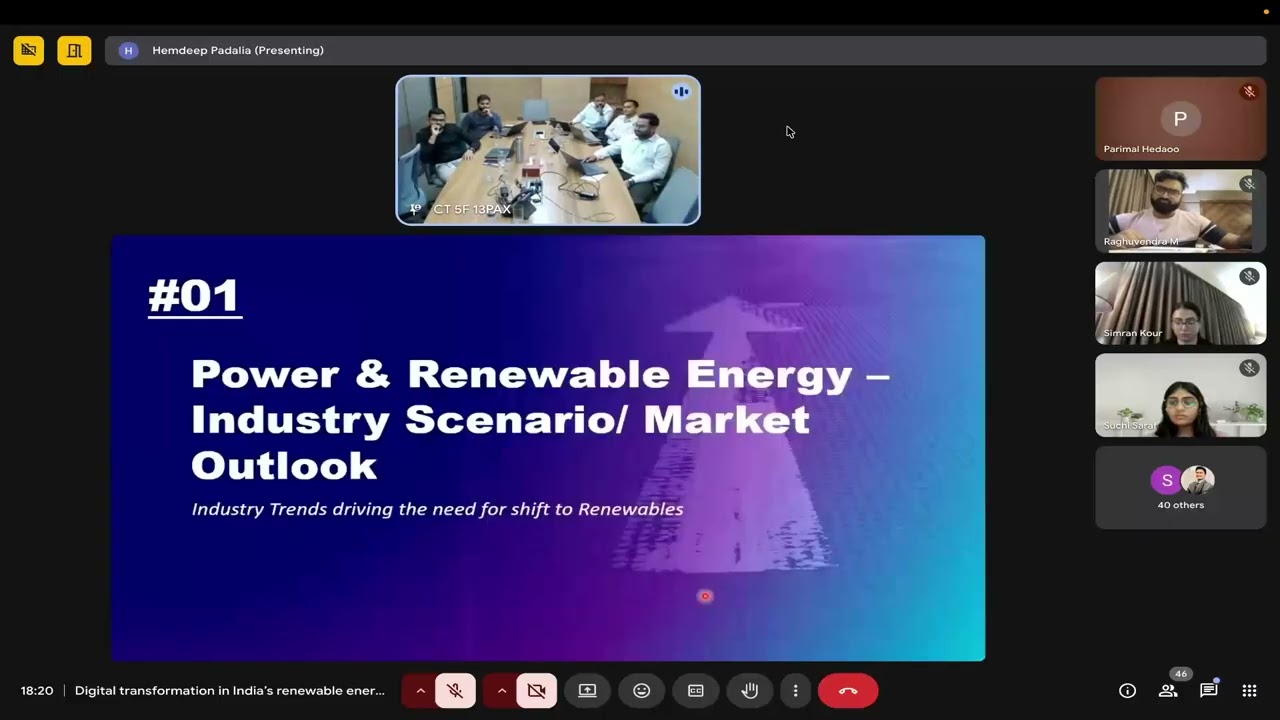Click Hemdeep Padalia presenter avatar
Image resolution: width=1280 pixels, height=720 pixels.
(x=128, y=50)
